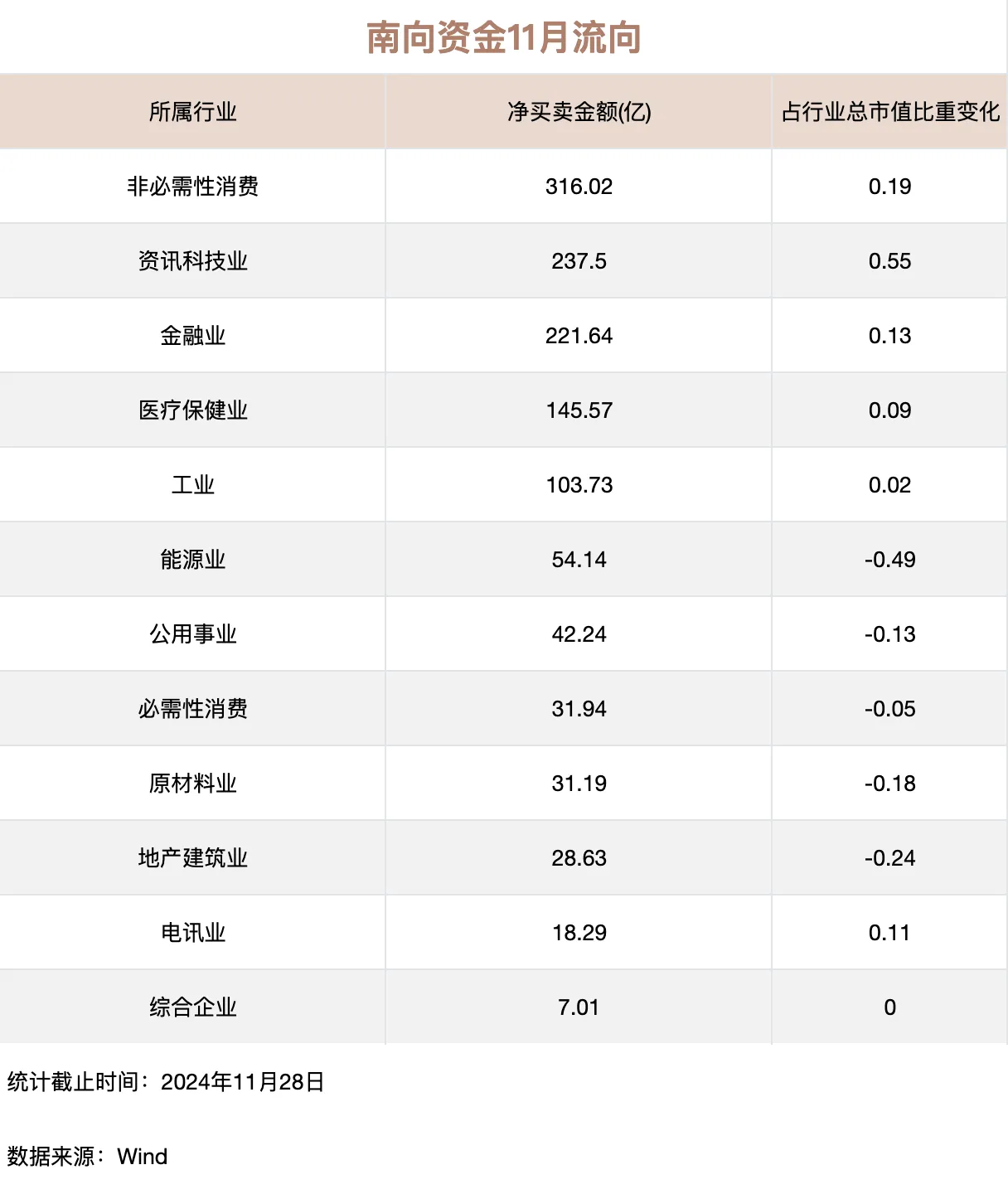Screen dimensions: 1008x1194
Task: Select the 所属行业 column header
Action: [x=192, y=112]
